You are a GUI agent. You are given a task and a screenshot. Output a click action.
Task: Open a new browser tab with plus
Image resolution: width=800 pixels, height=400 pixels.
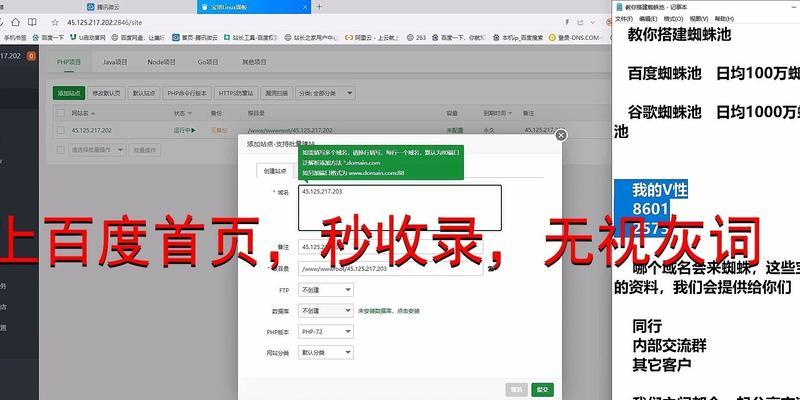coord(319,7)
